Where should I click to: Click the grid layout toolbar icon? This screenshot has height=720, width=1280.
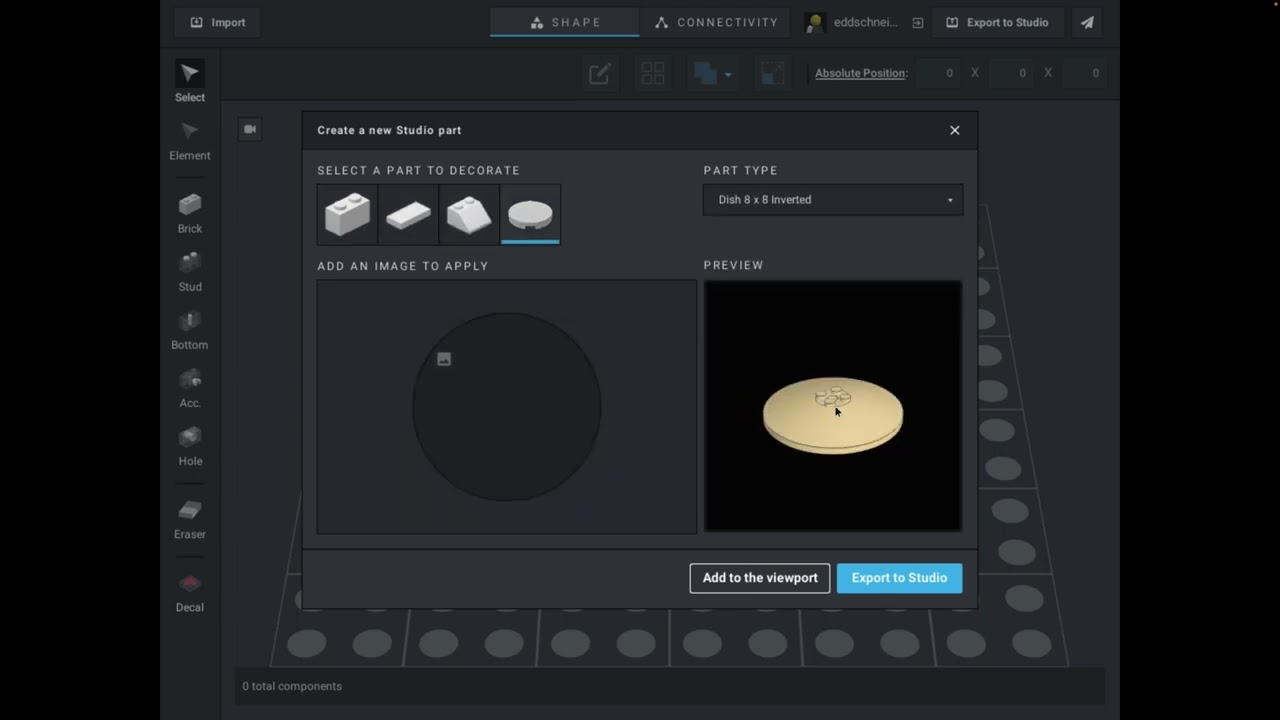(653, 73)
